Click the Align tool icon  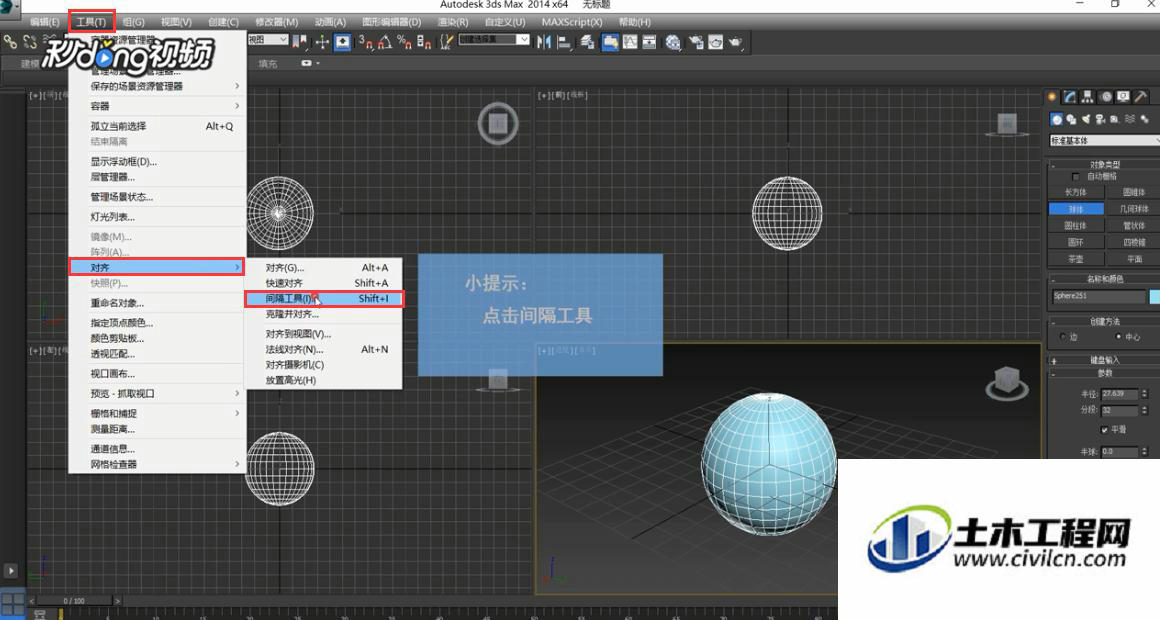tap(564, 42)
